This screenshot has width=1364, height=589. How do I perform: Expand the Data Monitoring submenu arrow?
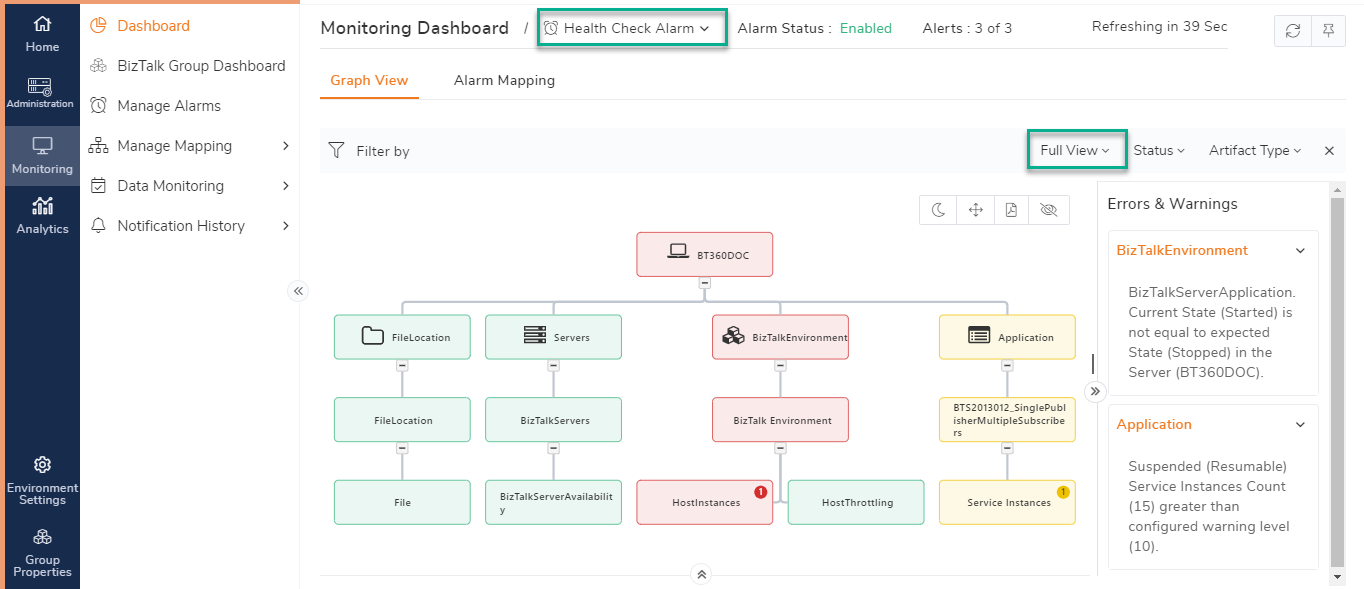286,186
